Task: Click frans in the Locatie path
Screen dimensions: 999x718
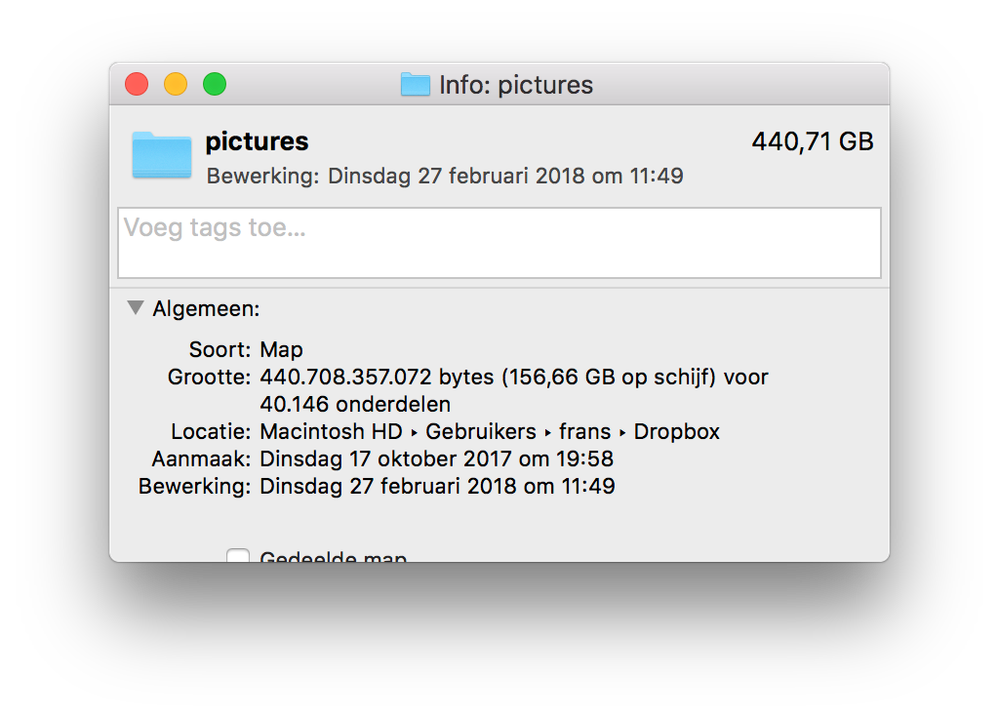Action: [x=585, y=432]
